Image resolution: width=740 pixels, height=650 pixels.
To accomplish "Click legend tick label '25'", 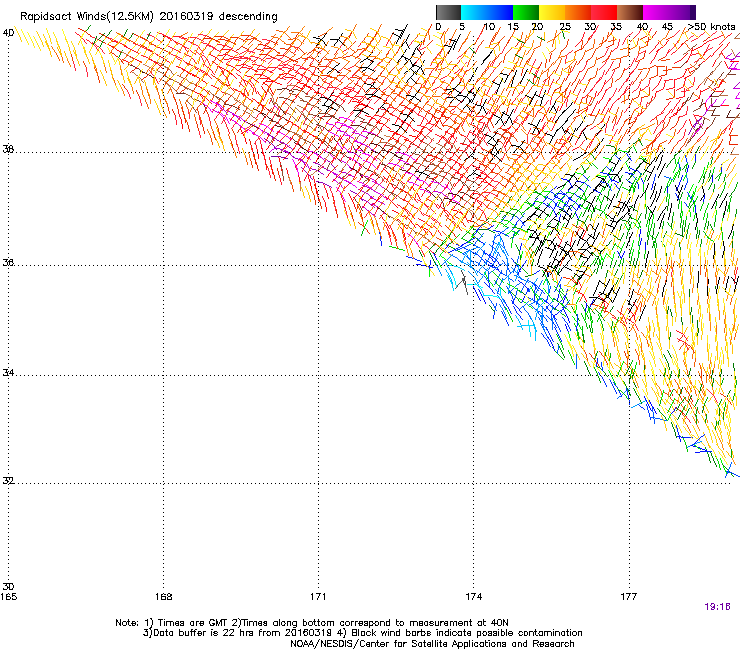I will point(565,27).
